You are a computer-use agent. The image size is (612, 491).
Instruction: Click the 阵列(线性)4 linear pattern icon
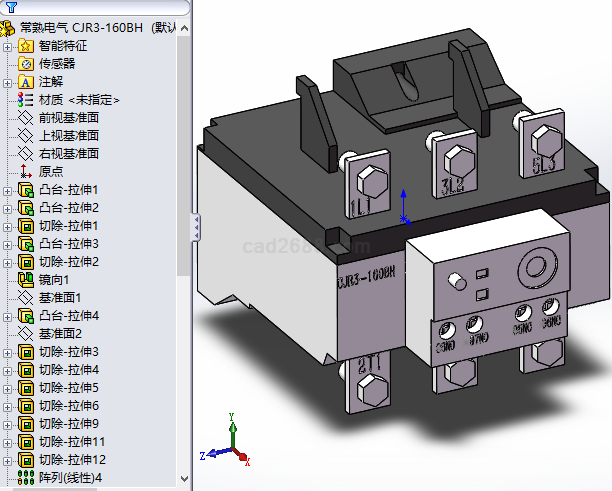pos(26,478)
